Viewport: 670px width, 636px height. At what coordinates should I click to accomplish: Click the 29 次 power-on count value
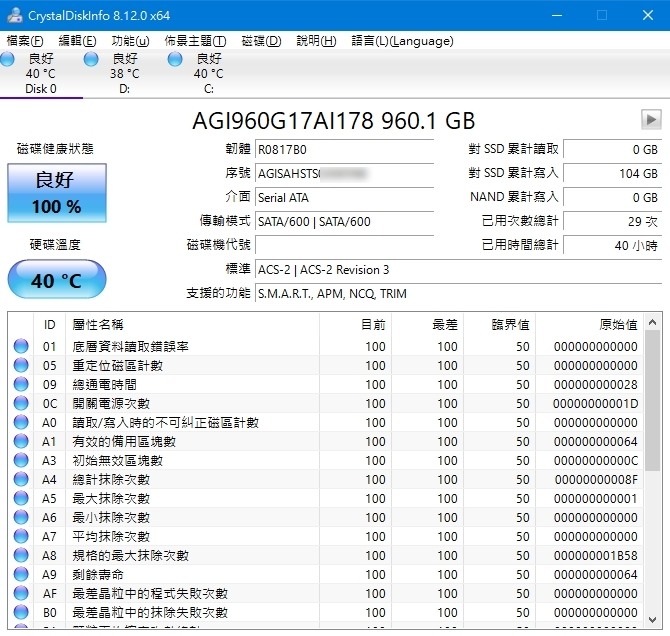(x=612, y=221)
